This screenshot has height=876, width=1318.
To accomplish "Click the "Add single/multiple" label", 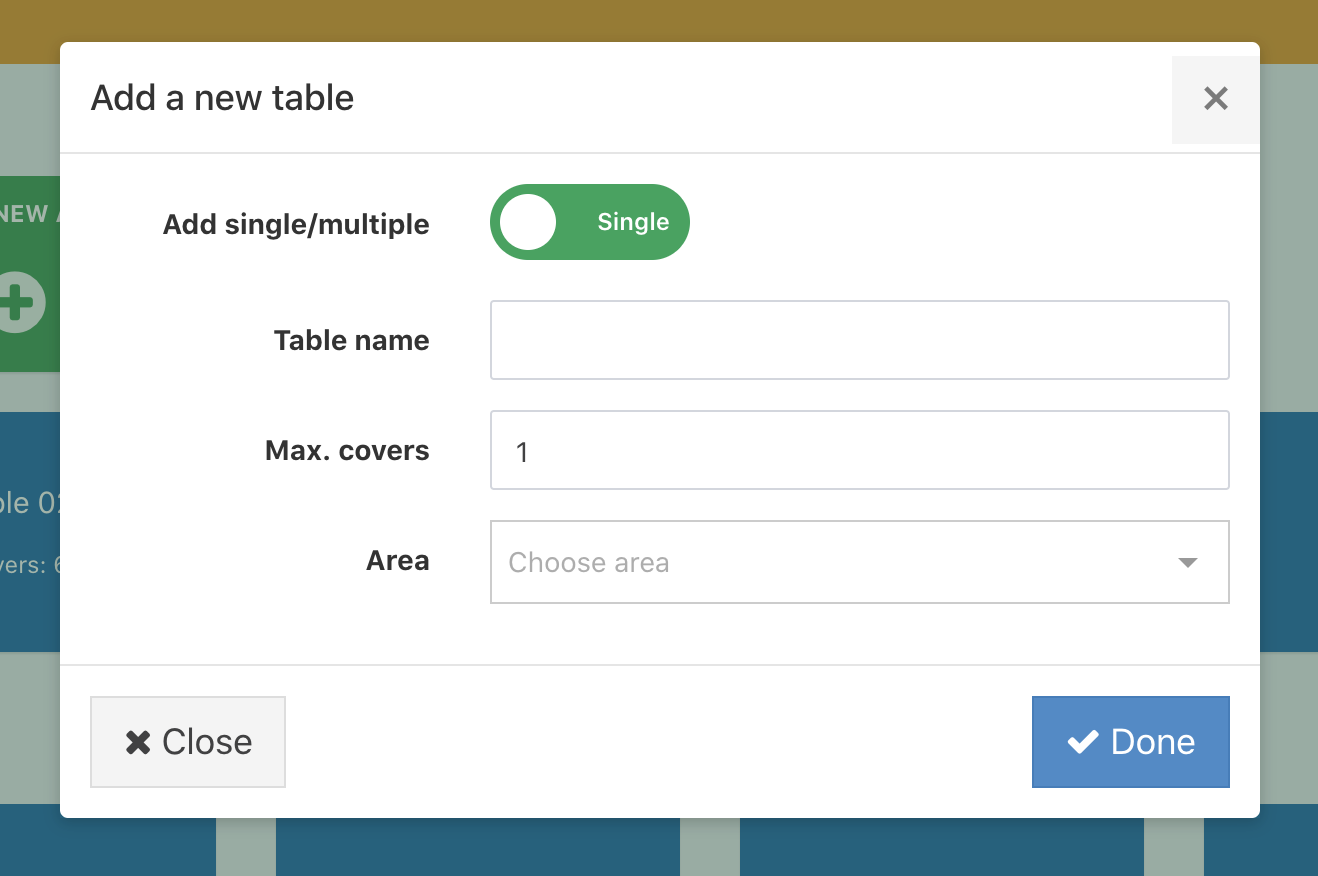I will pyautogui.click(x=296, y=224).
